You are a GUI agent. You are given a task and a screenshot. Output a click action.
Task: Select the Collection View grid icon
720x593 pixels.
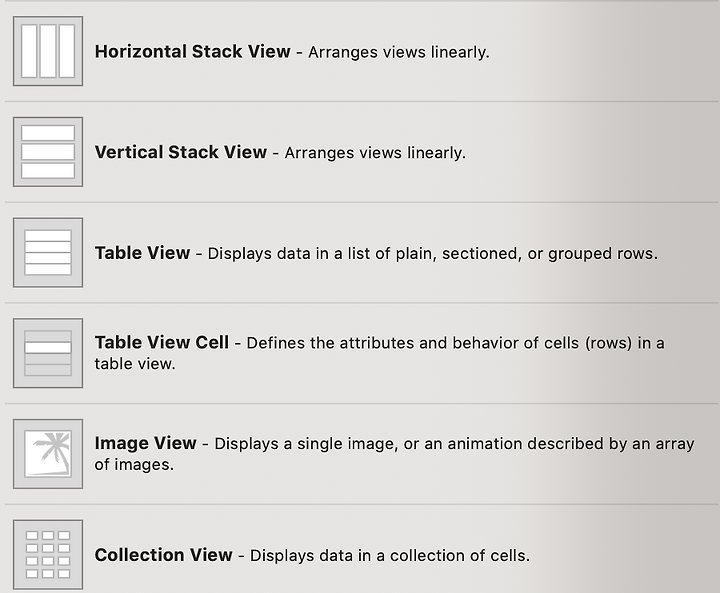point(48,554)
